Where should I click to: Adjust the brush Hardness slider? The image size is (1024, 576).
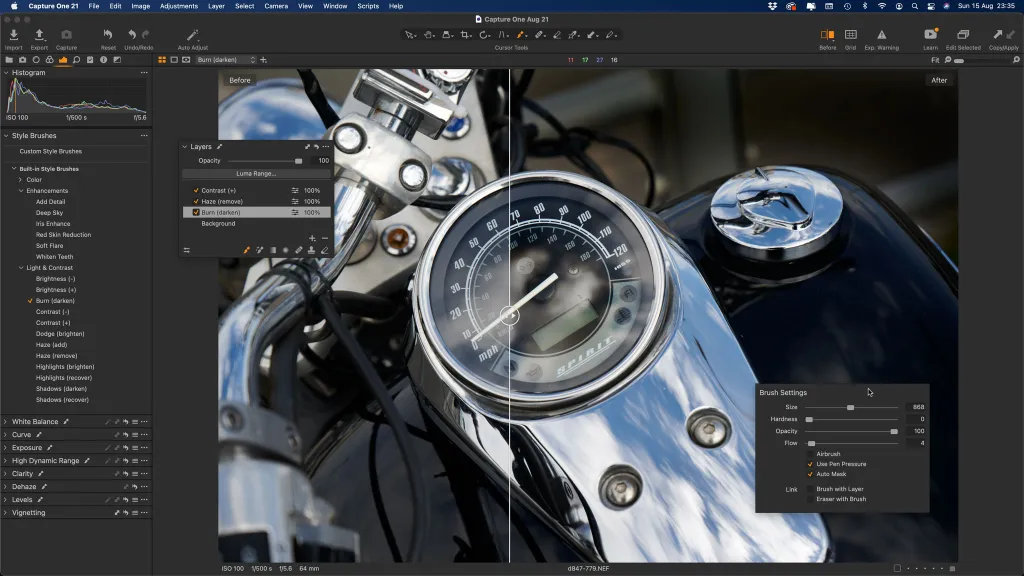(851, 419)
